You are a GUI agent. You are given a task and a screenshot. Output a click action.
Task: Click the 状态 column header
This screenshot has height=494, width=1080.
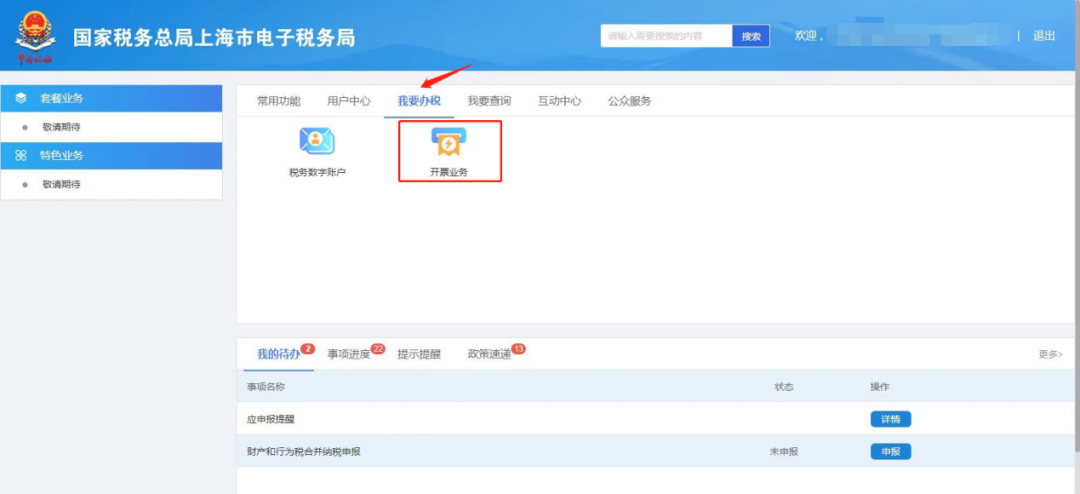coord(784,387)
